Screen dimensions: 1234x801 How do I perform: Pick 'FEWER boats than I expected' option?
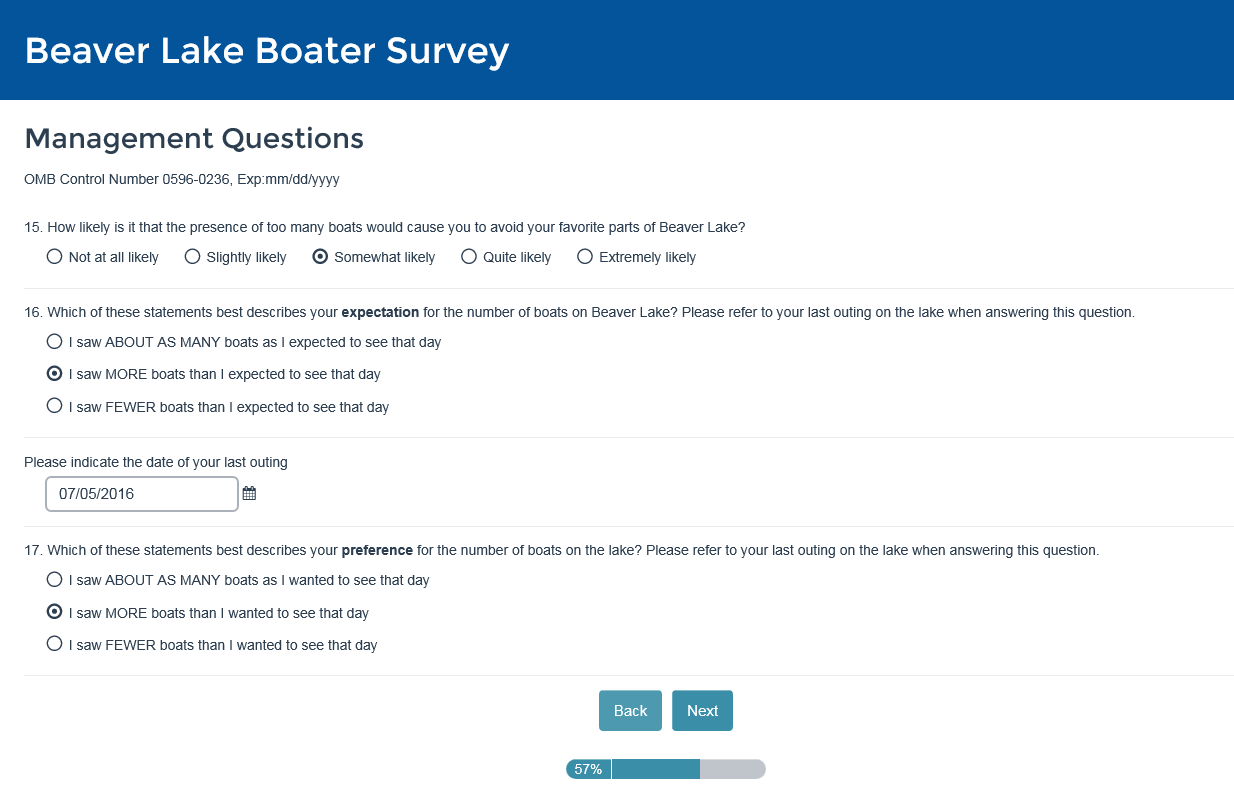[55, 407]
